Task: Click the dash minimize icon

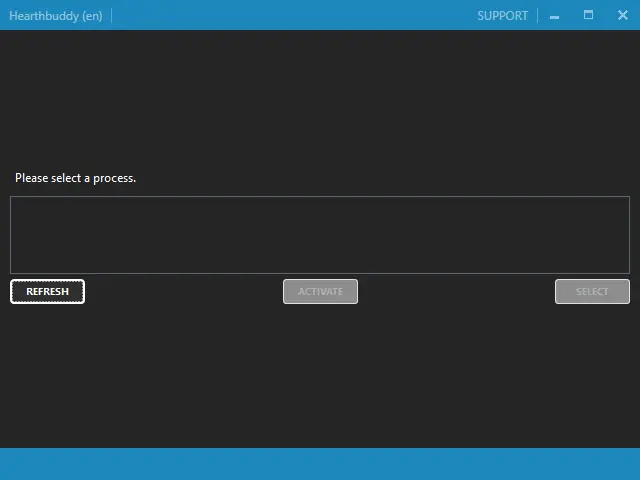Action: 555,16
